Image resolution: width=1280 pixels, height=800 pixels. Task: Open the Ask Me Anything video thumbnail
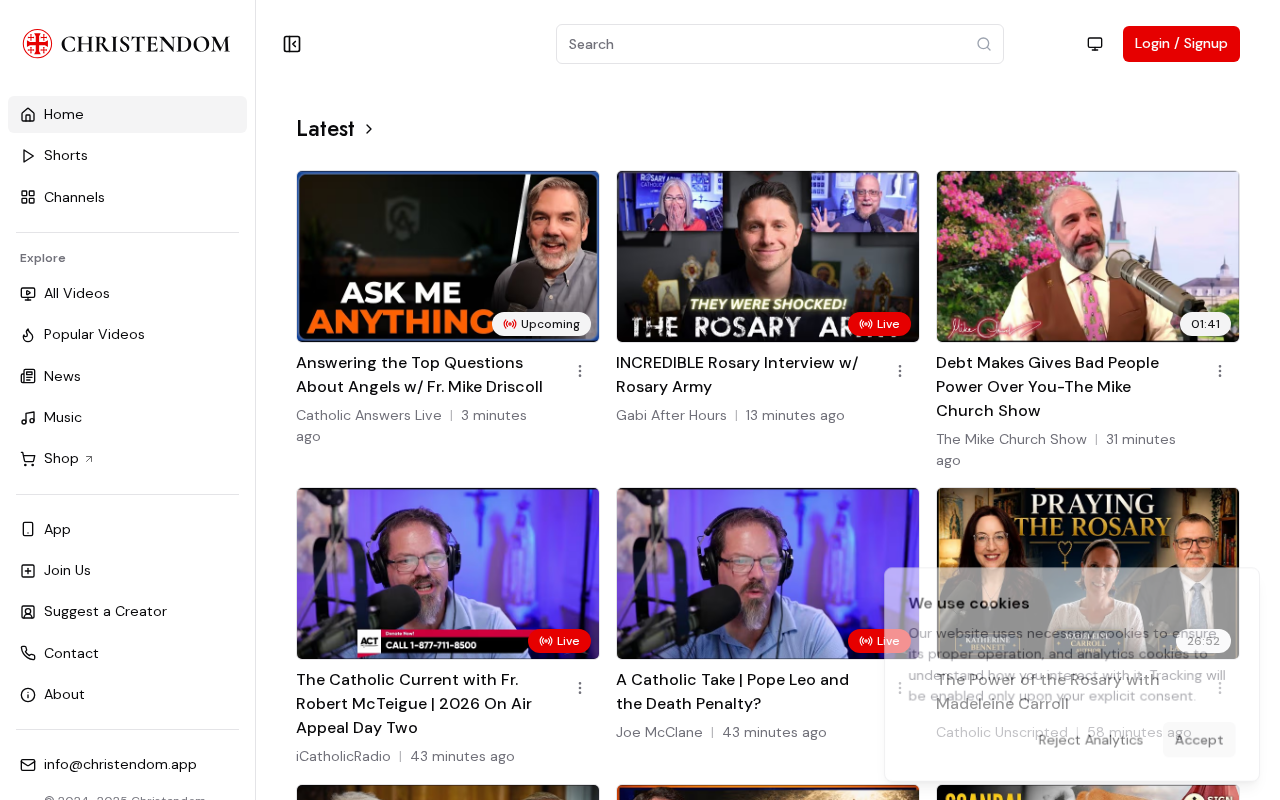click(x=448, y=256)
